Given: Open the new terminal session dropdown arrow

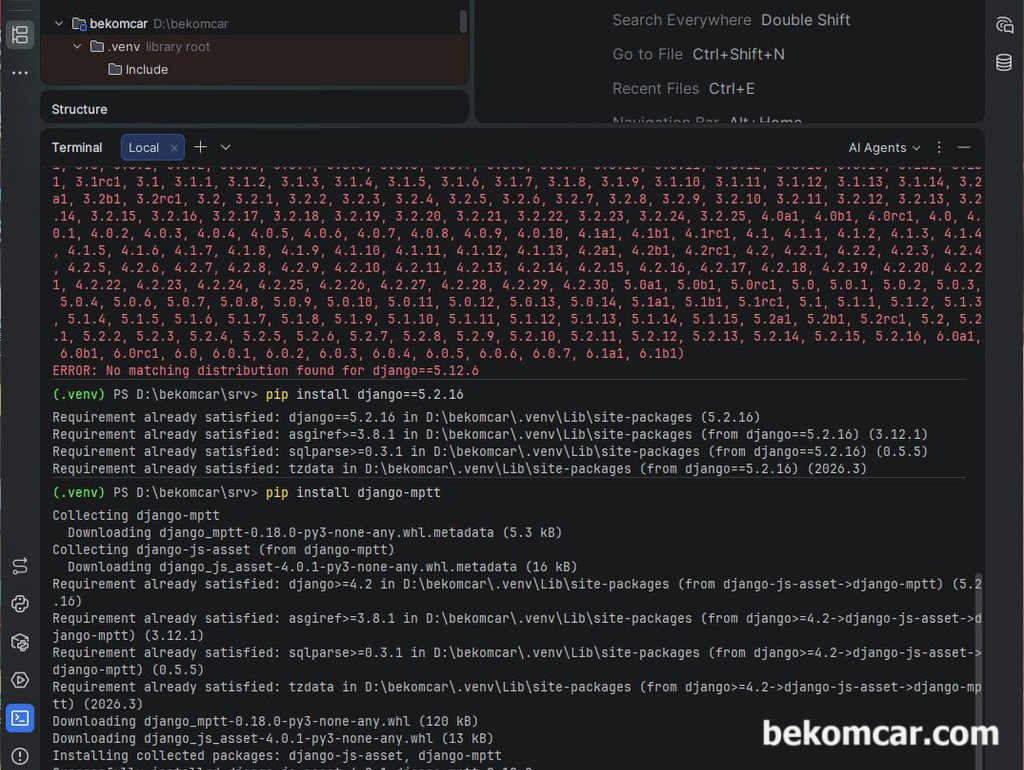Looking at the screenshot, I should click(x=226, y=148).
